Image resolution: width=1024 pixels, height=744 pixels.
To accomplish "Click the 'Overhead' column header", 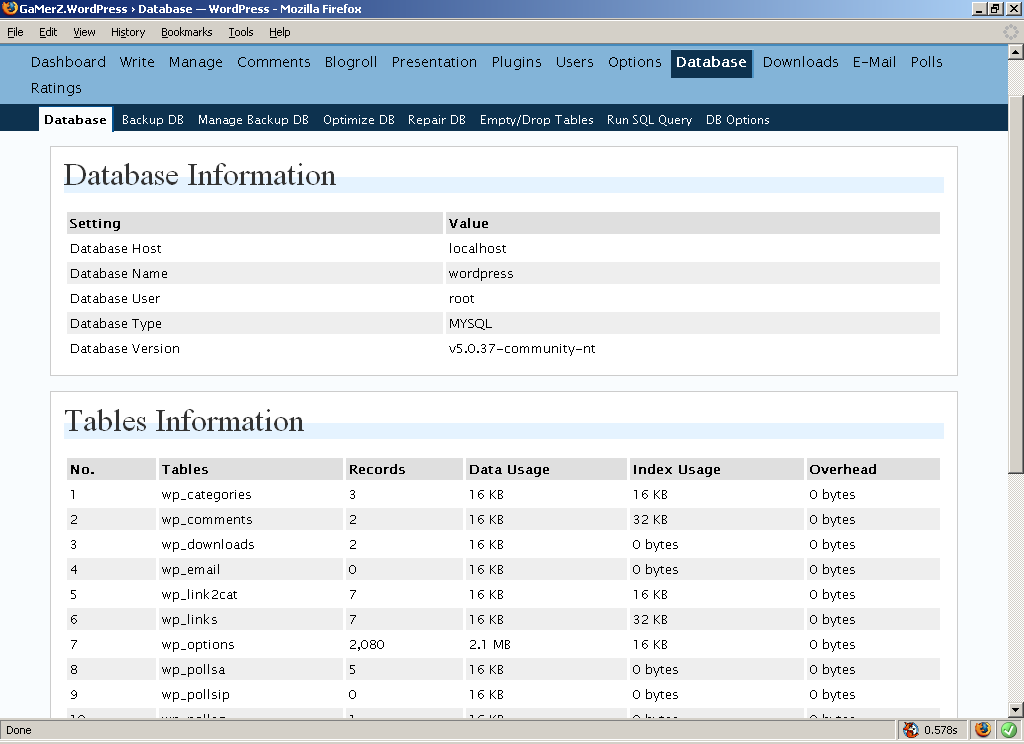I will point(843,470).
